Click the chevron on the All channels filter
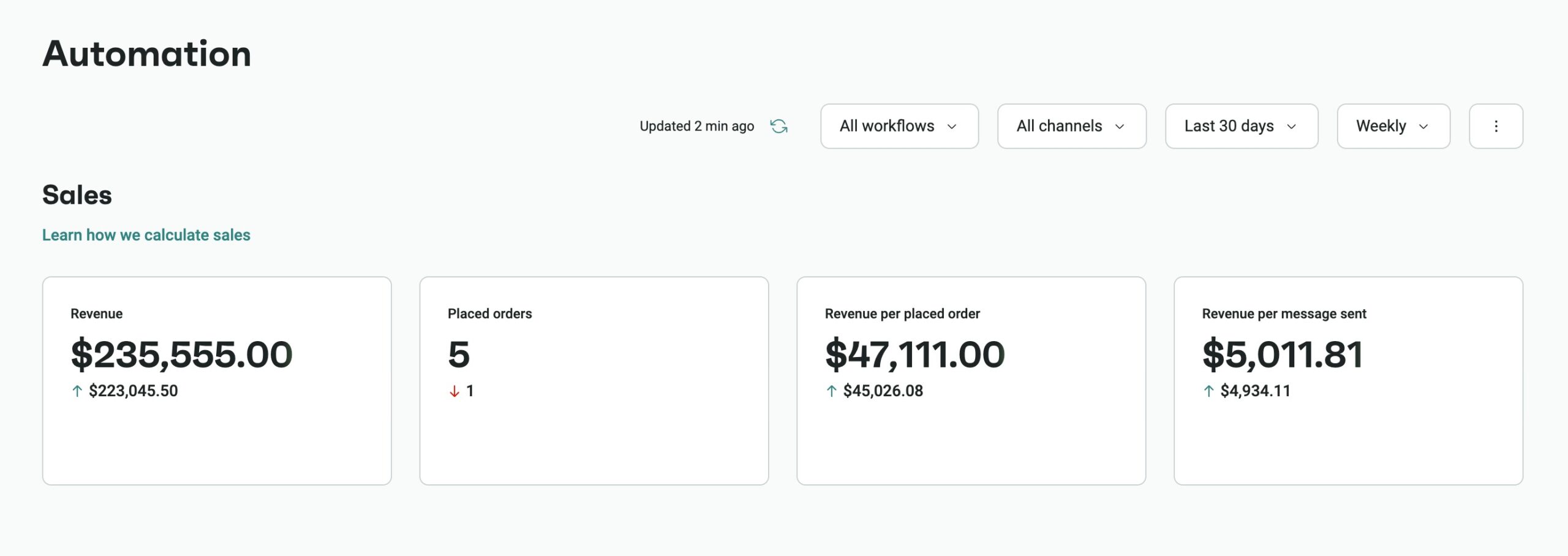This screenshot has width=1568, height=556. click(x=1120, y=127)
